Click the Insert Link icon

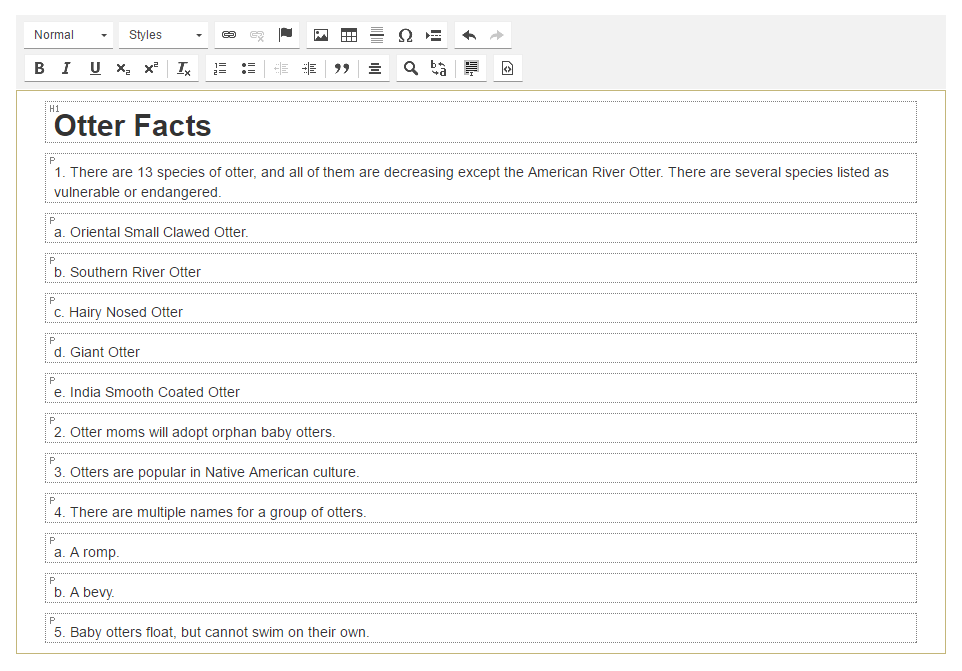click(229, 35)
